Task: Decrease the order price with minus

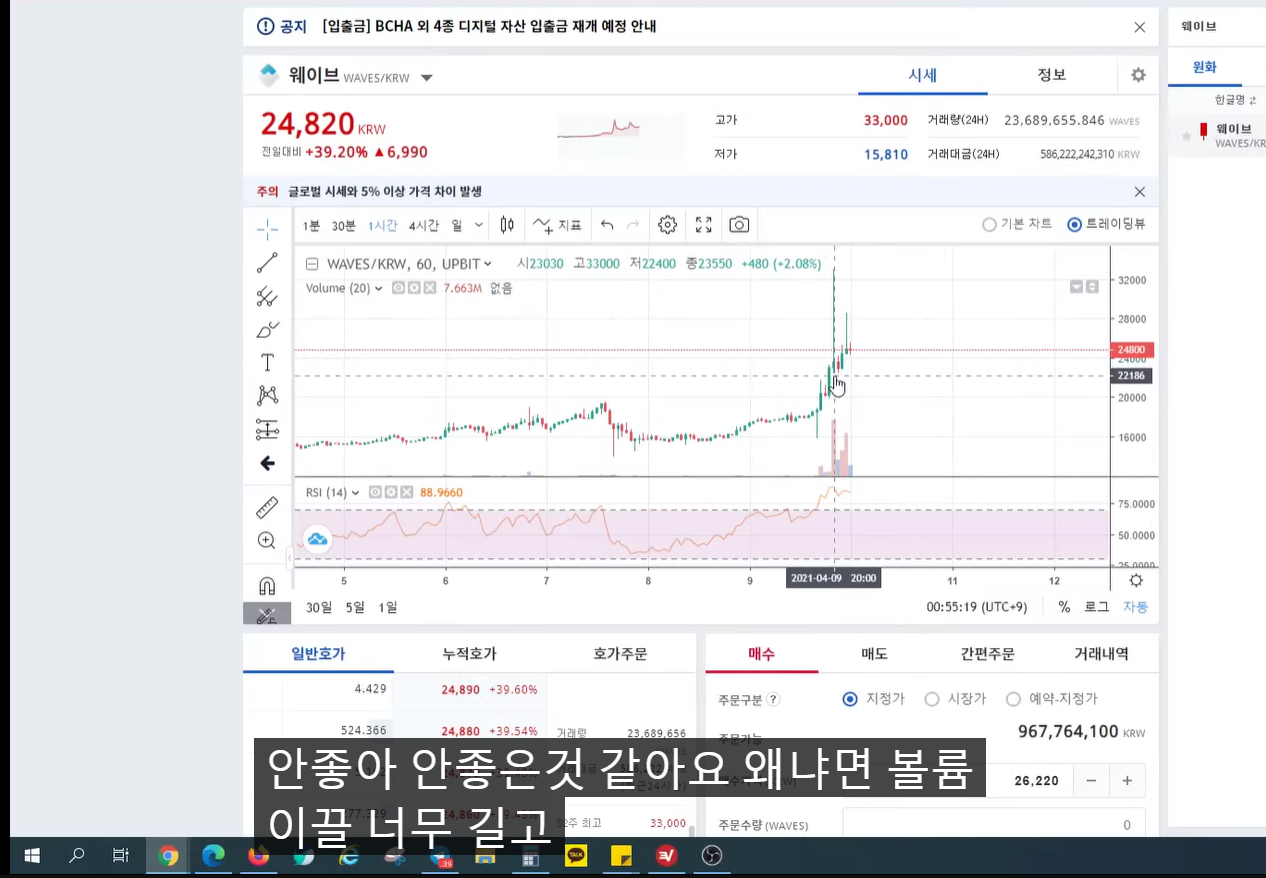Action: (1091, 780)
